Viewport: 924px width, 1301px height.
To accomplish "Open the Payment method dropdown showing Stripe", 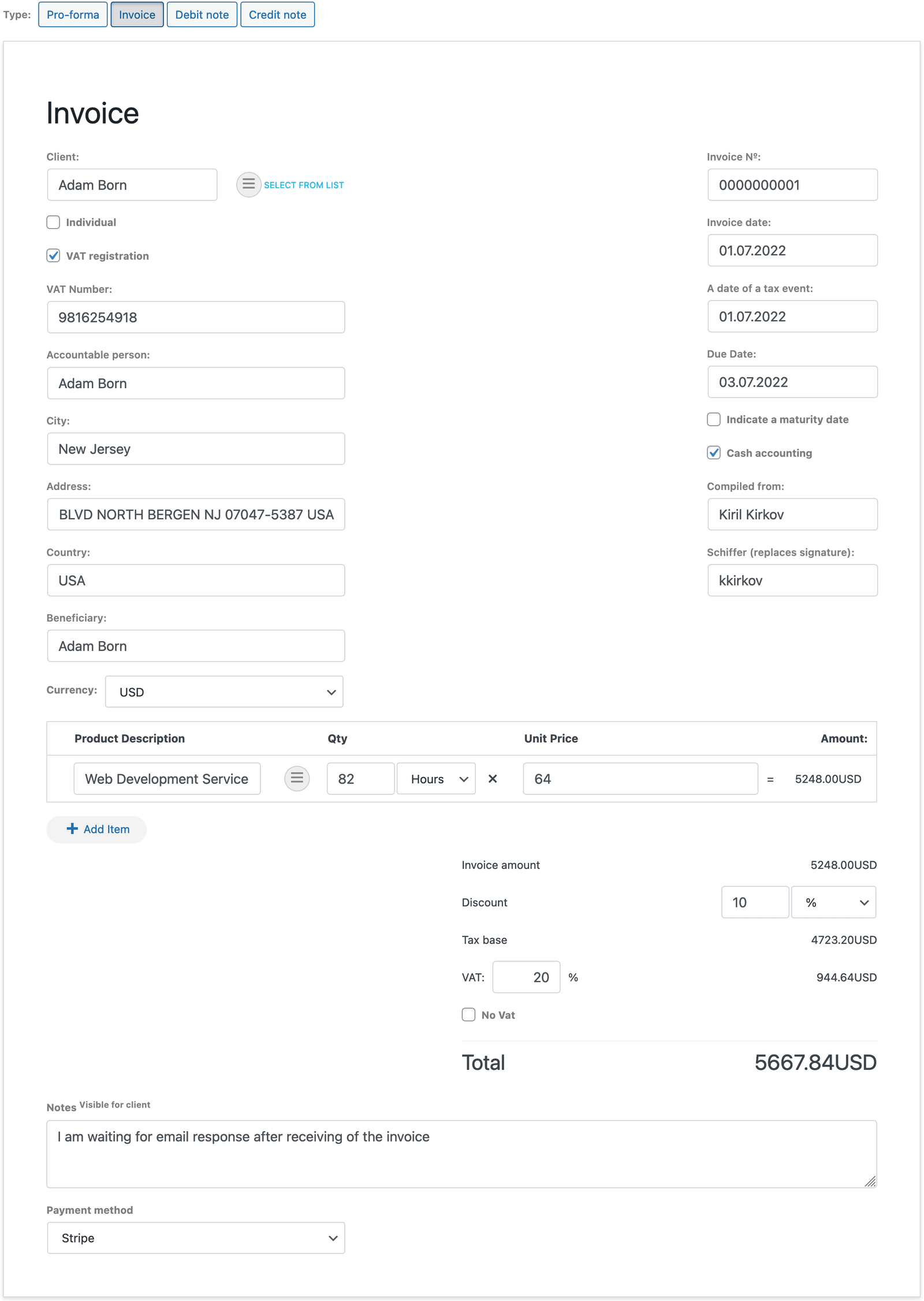I will tap(196, 1237).
